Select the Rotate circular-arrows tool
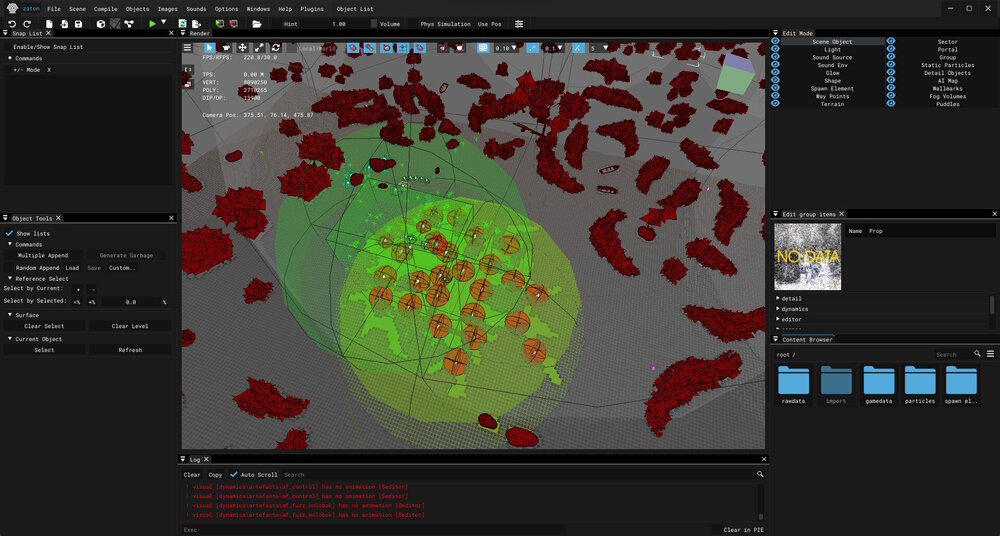 tap(276, 47)
